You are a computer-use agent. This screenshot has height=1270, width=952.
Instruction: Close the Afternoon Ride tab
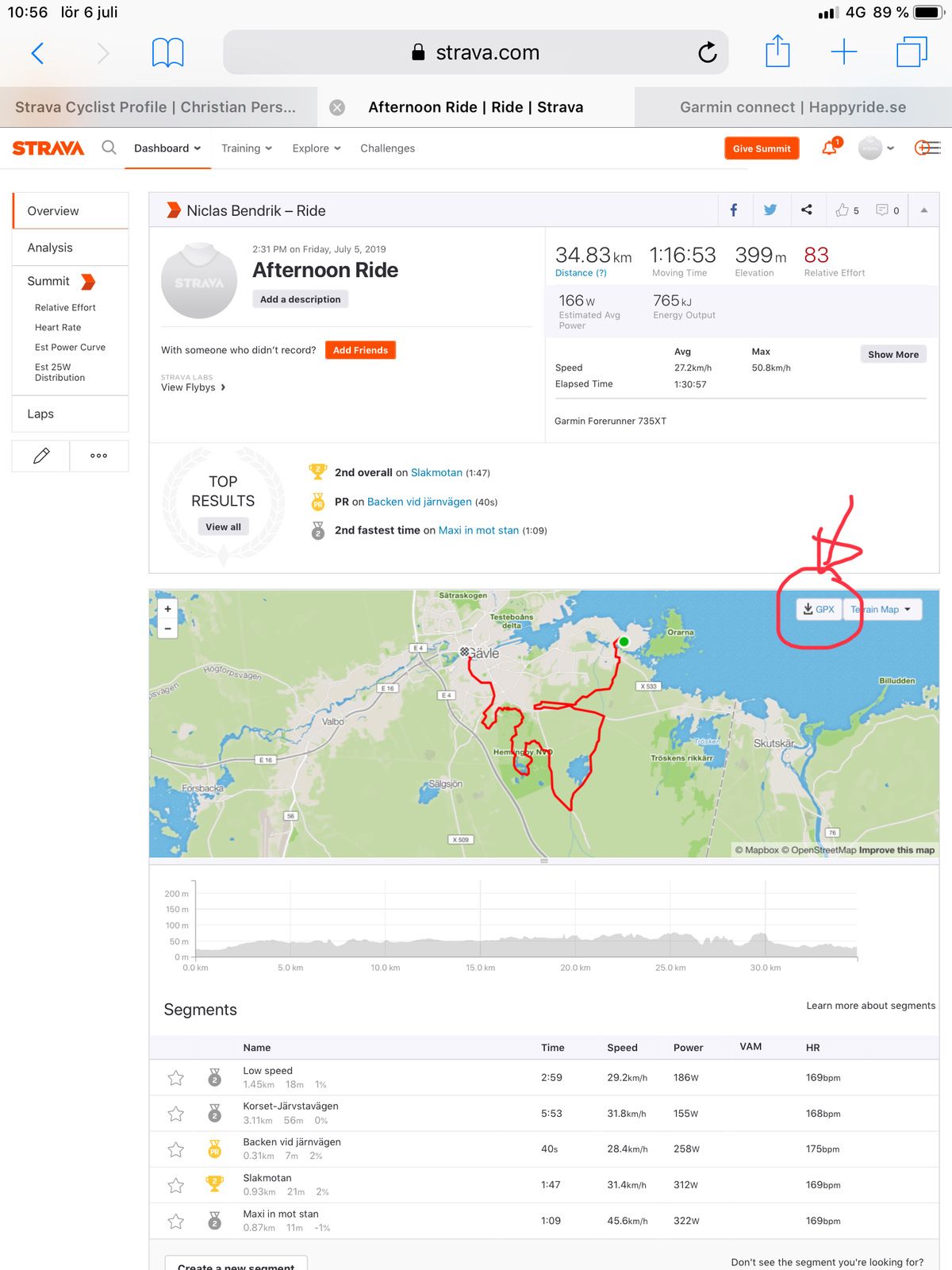pos(337,107)
